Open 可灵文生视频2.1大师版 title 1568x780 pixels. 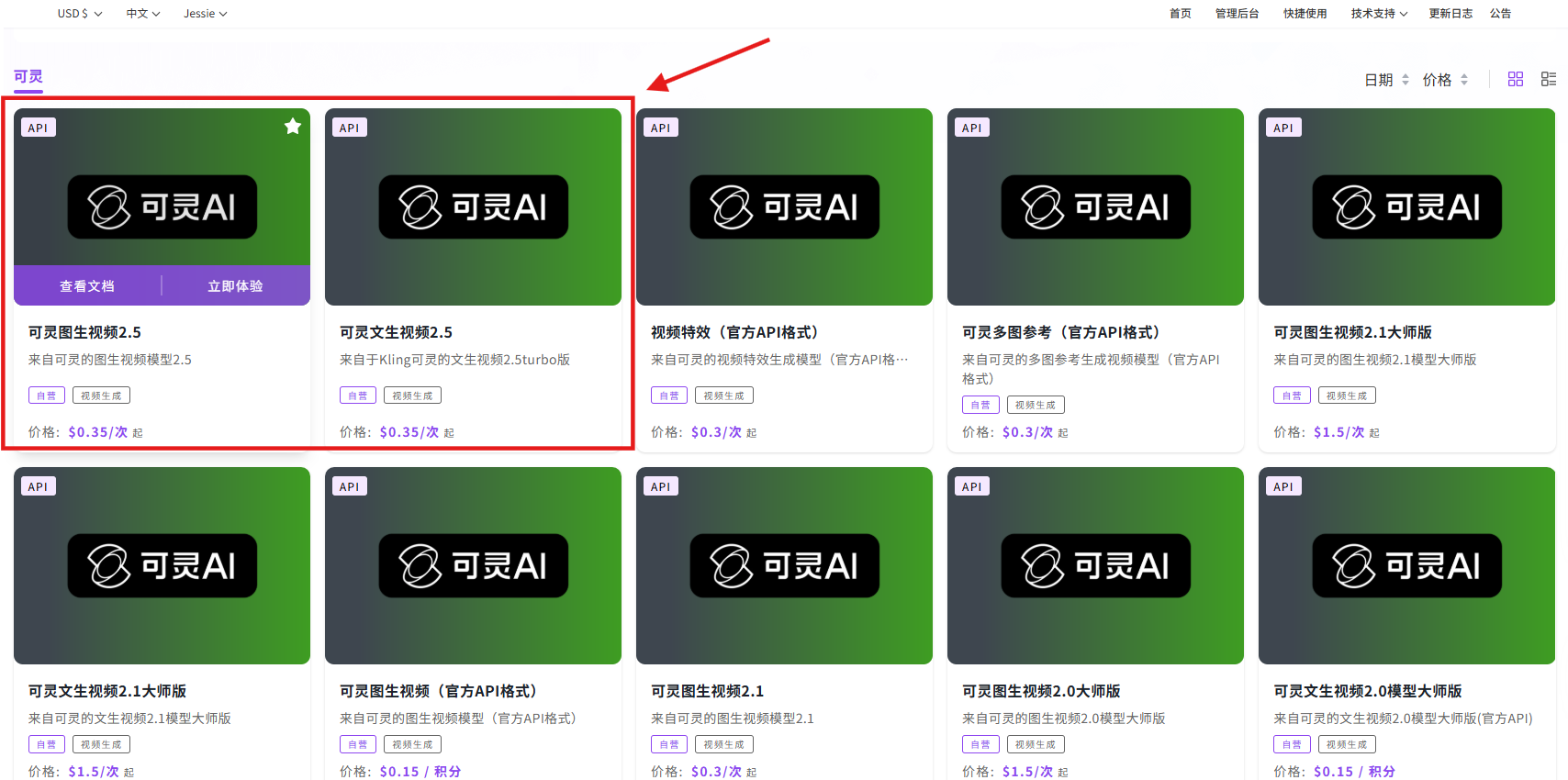pyautogui.click(x=107, y=691)
